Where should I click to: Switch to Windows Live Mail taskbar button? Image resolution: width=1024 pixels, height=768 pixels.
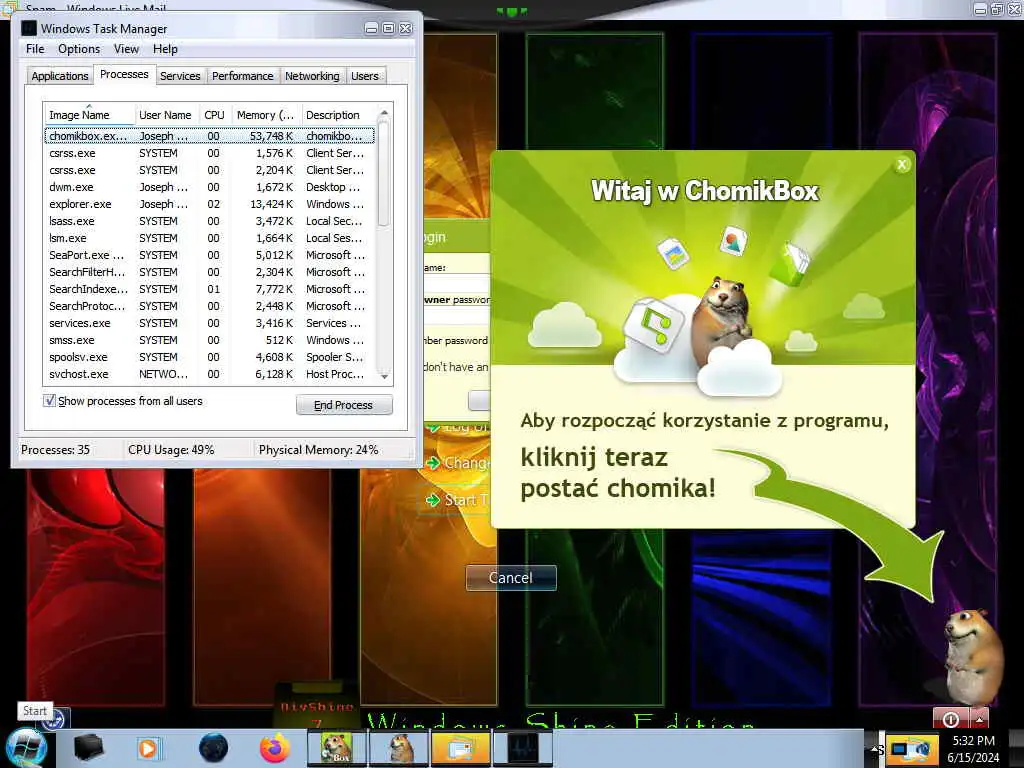[x=461, y=748]
